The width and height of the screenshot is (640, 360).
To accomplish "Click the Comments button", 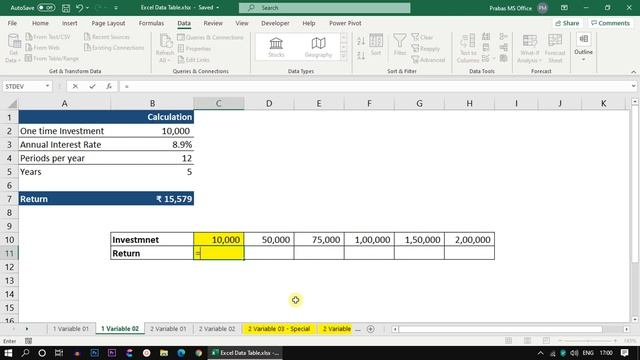I will click(611, 23).
